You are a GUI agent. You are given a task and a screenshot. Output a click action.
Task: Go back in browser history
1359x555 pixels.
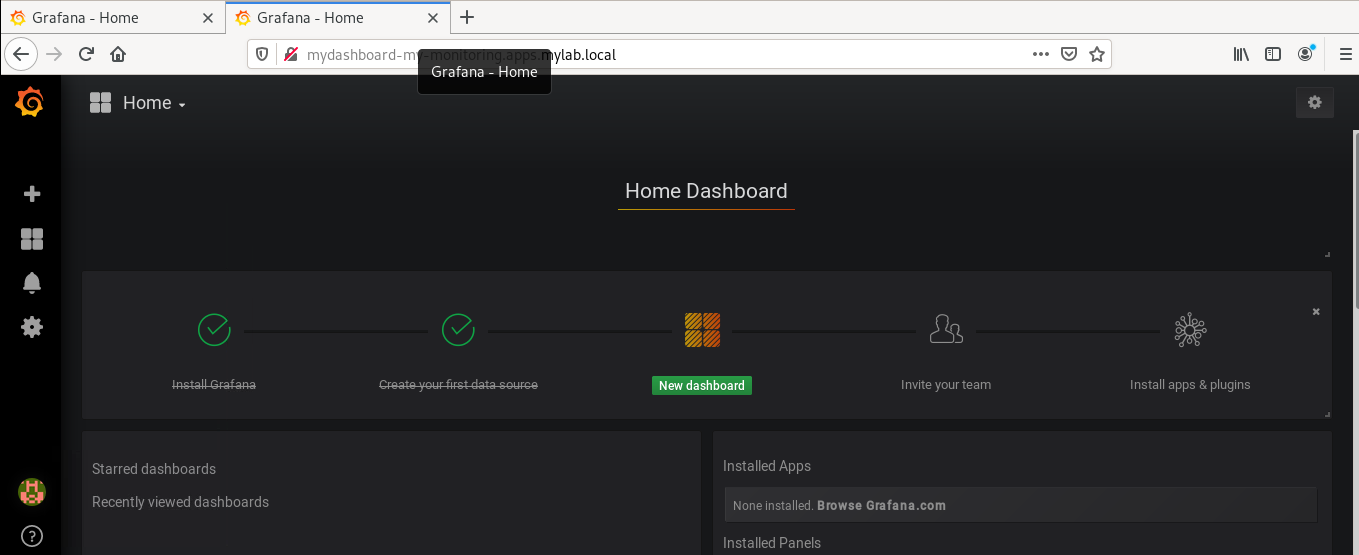tap(21, 54)
